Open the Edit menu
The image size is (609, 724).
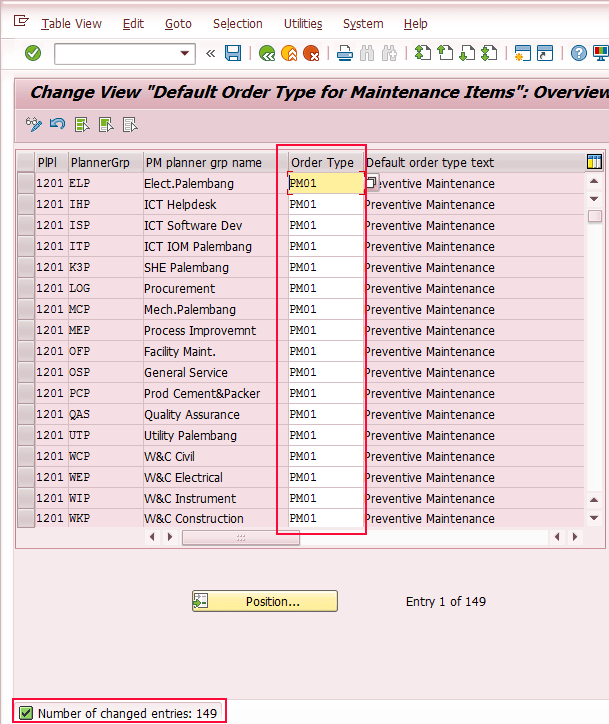point(133,24)
